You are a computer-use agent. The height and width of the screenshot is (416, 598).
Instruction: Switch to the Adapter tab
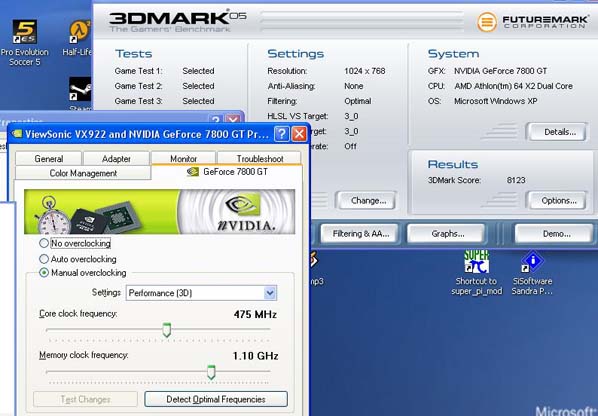pos(116,159)
